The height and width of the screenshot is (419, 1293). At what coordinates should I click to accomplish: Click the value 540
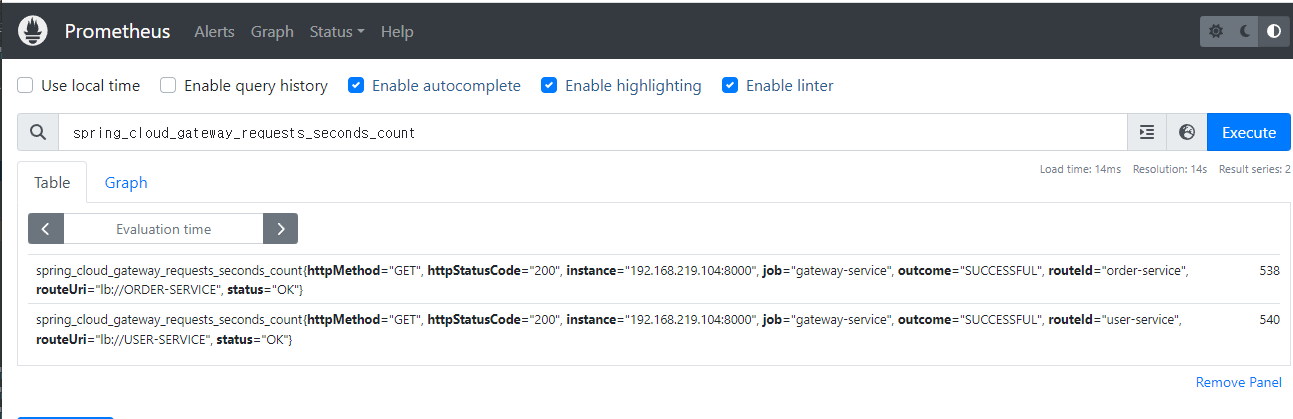click(x=1269, y=320)
